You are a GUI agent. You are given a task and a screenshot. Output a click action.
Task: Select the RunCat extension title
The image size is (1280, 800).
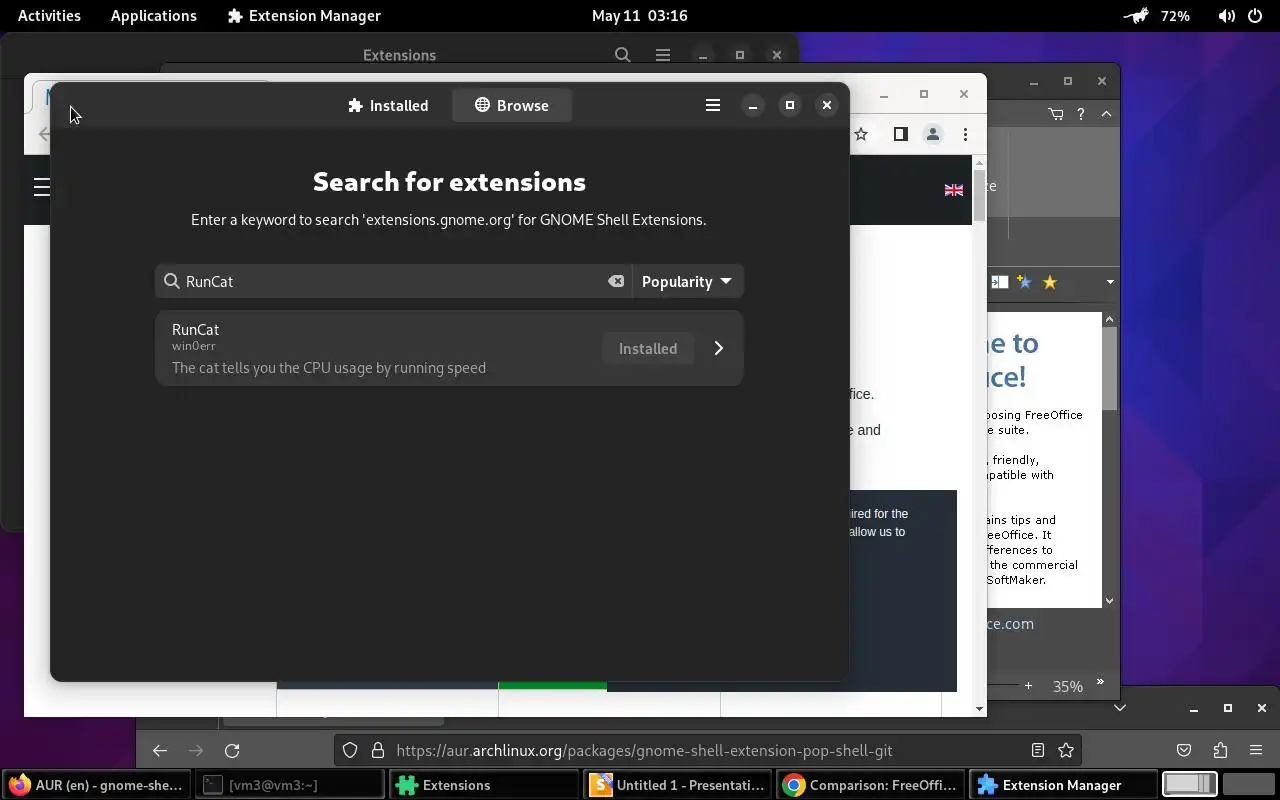pos(195,329)
